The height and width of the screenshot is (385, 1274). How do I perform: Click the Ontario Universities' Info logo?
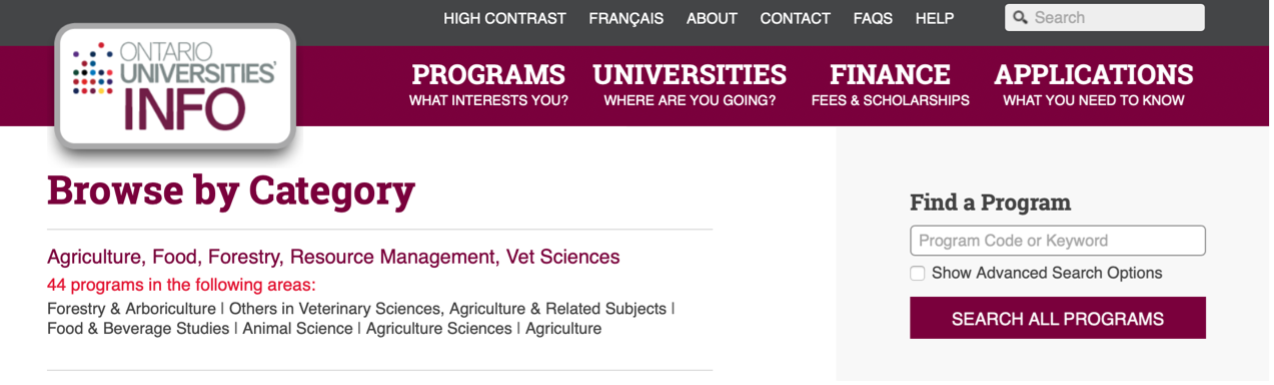176,86
